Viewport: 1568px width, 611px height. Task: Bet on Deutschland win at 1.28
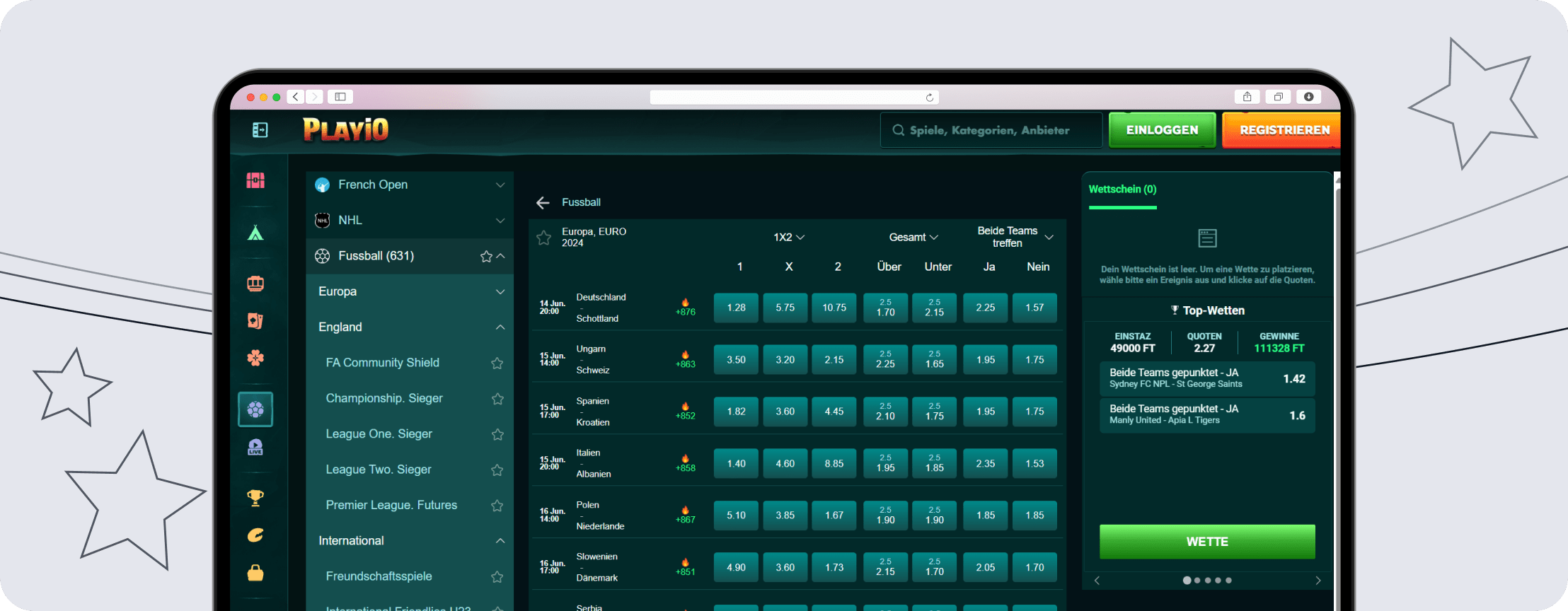point(736,308)
